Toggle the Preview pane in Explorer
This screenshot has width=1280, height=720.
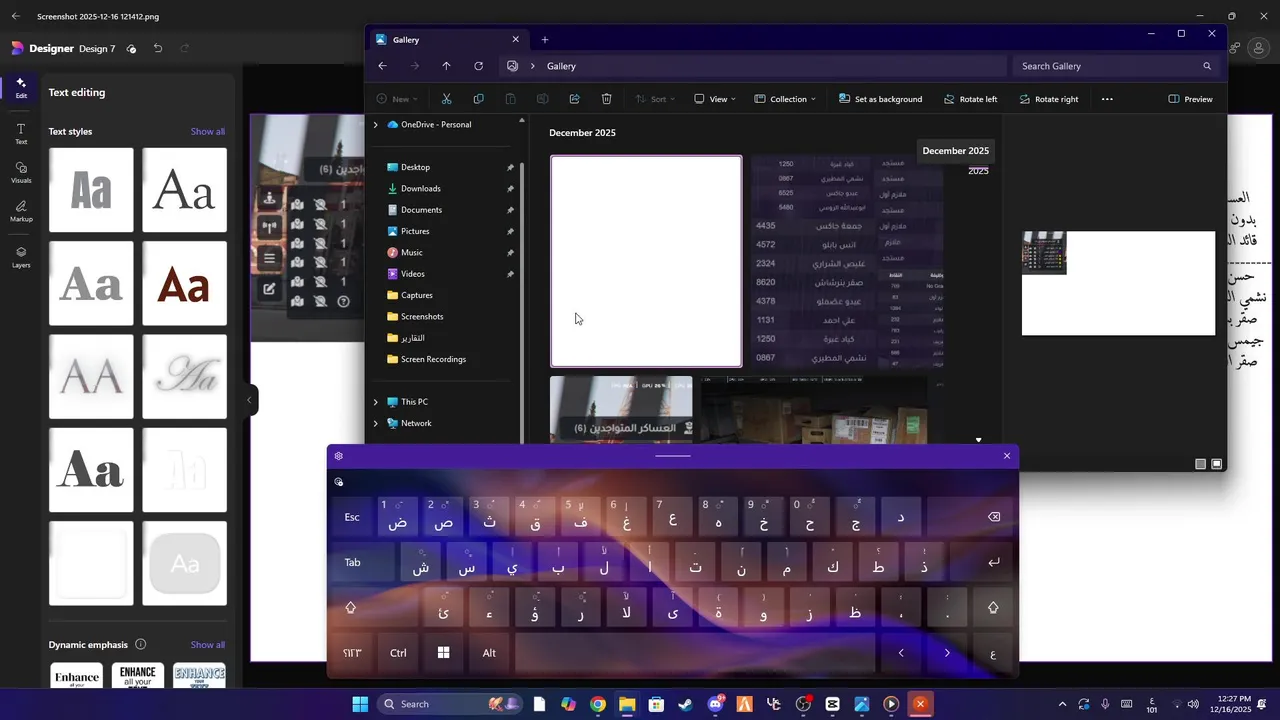pyautogui.click(x=1190, y=99)
